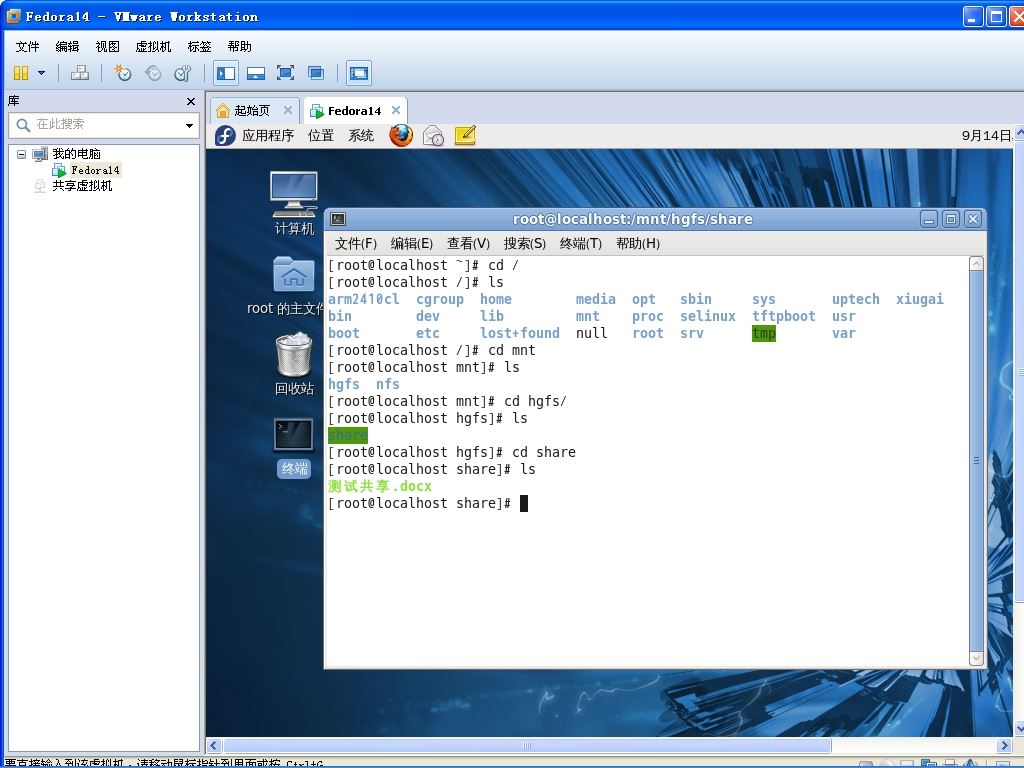Click the horizontal scrollbar left arrow
This screenshot has width=1024, height=768.
coord(214,745)
